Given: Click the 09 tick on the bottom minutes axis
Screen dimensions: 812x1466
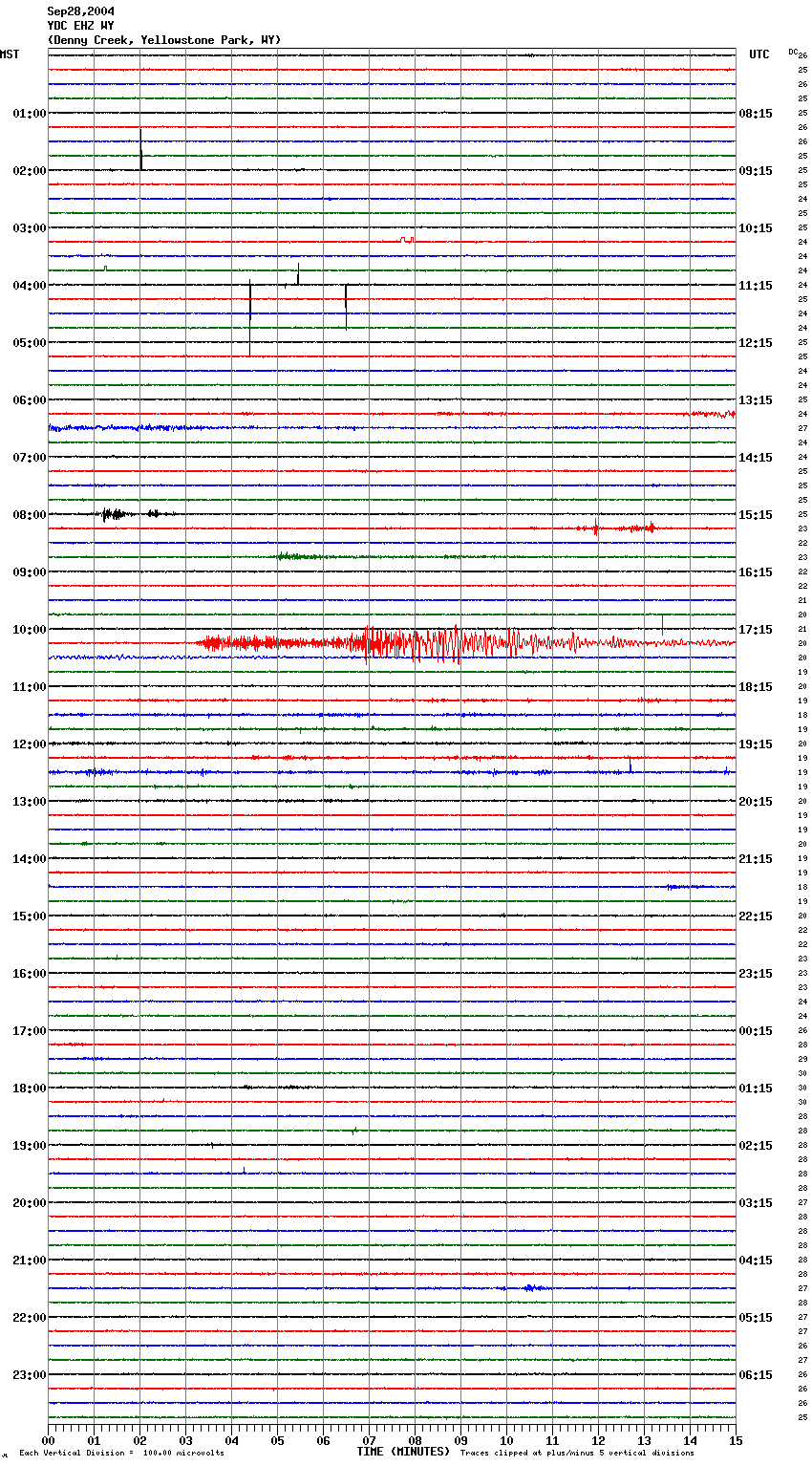Looking at the screenshot, I should tap(460, 1440).
